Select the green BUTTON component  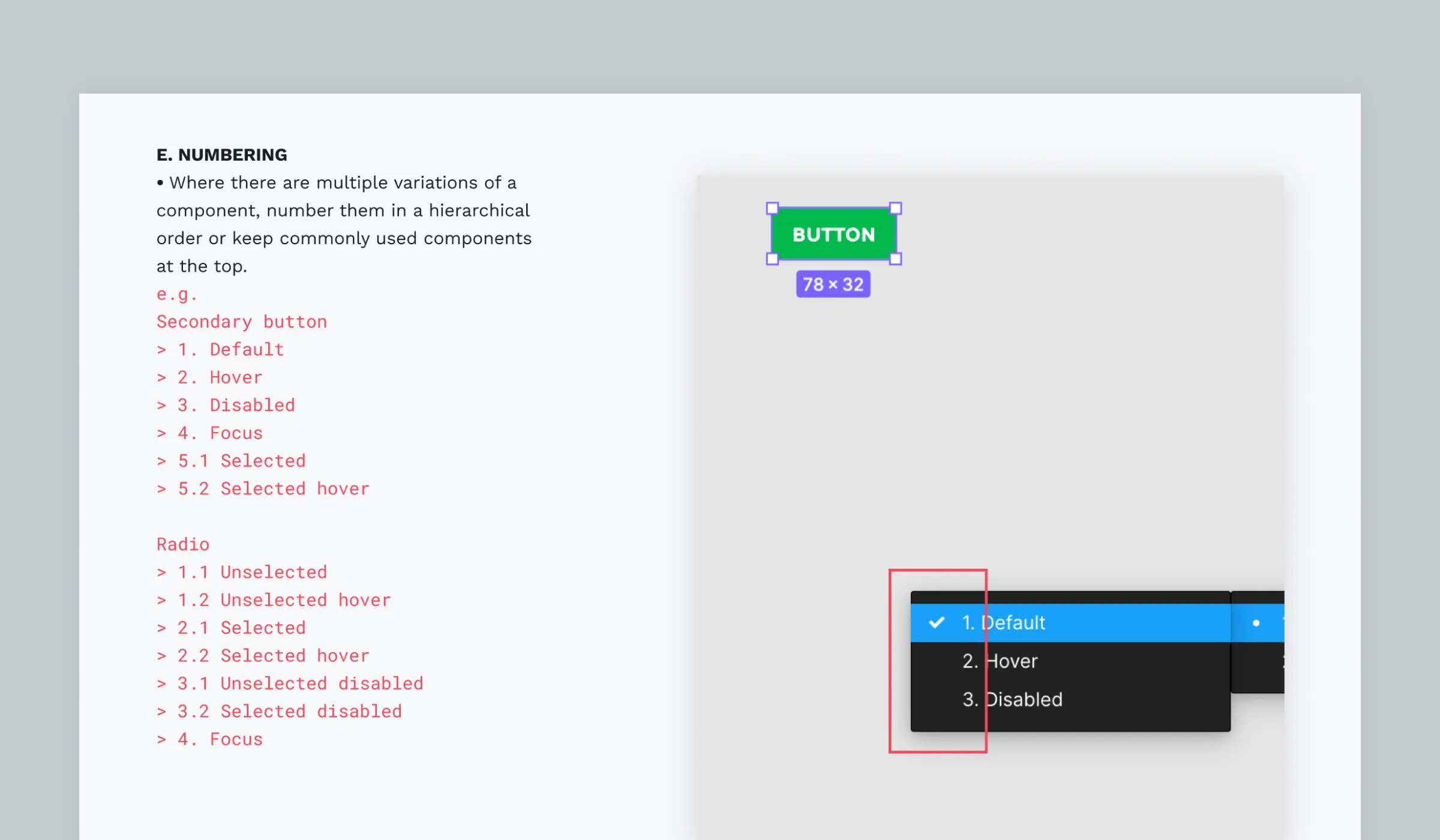[833, 234]
